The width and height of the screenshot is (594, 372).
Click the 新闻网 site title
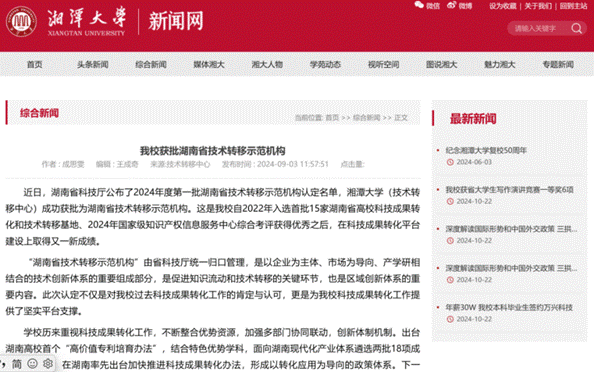176,21
